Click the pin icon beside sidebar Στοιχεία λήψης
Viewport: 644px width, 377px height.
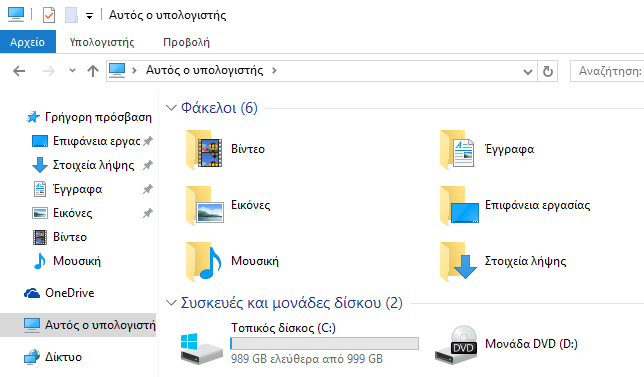click(x=147, y=165)
